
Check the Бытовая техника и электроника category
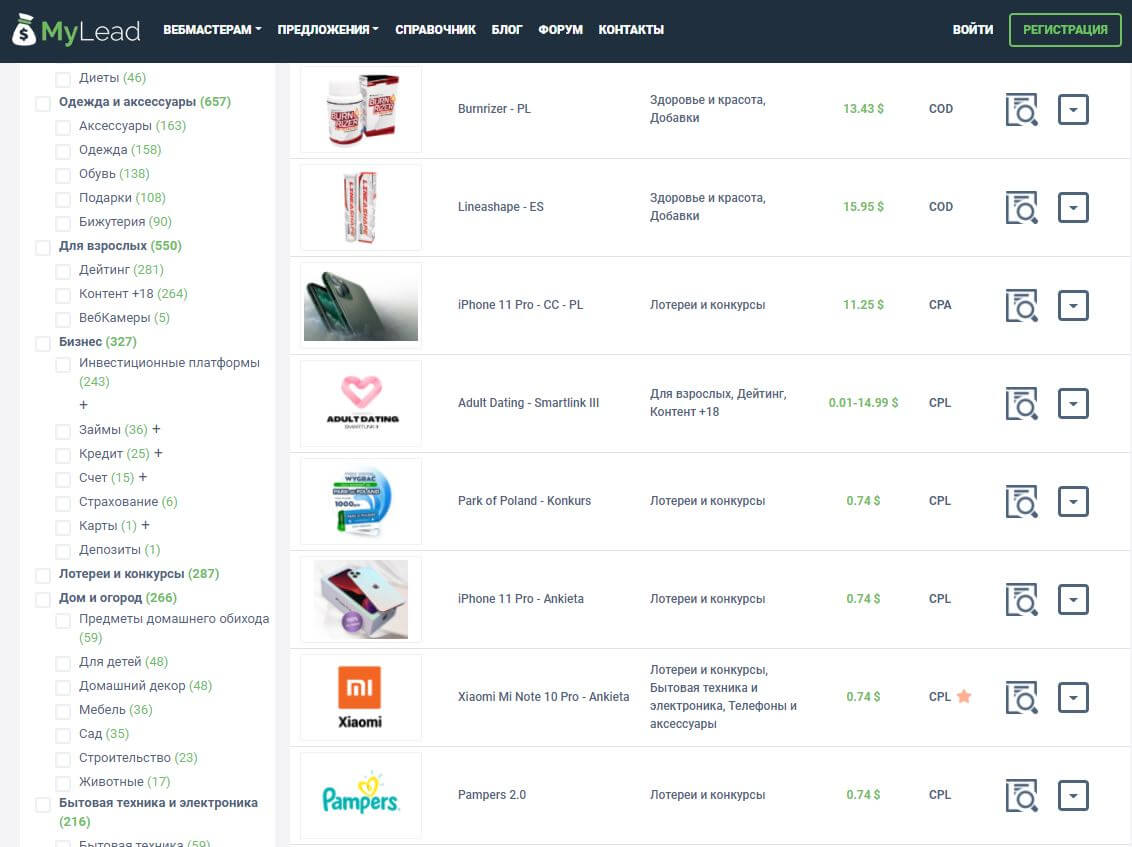tap(43, 804)
